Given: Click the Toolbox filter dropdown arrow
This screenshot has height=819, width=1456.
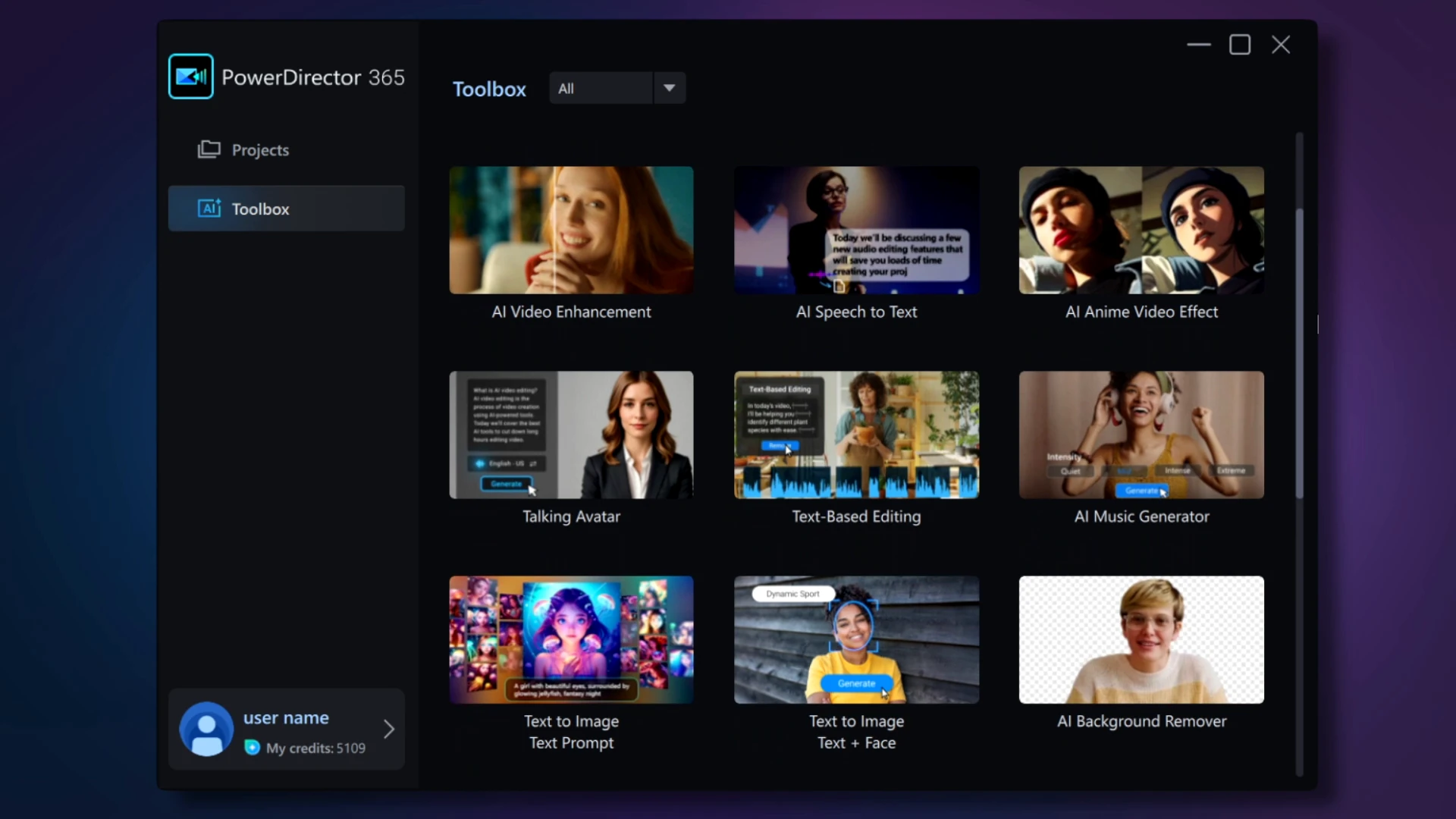Looking at the screenshot, I should (669, 88).
